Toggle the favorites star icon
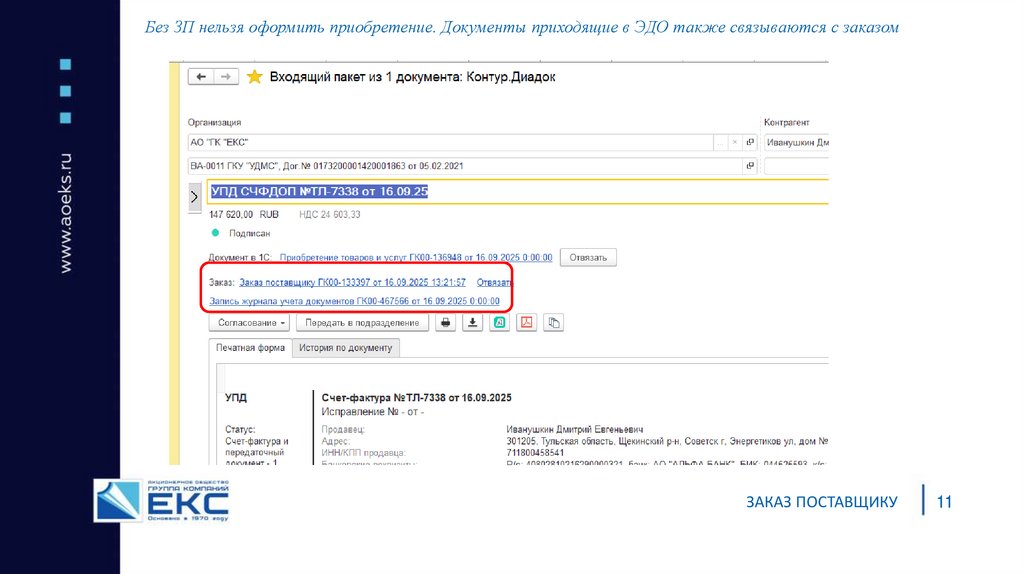The image size is (1024, 574). coord(255,77)
